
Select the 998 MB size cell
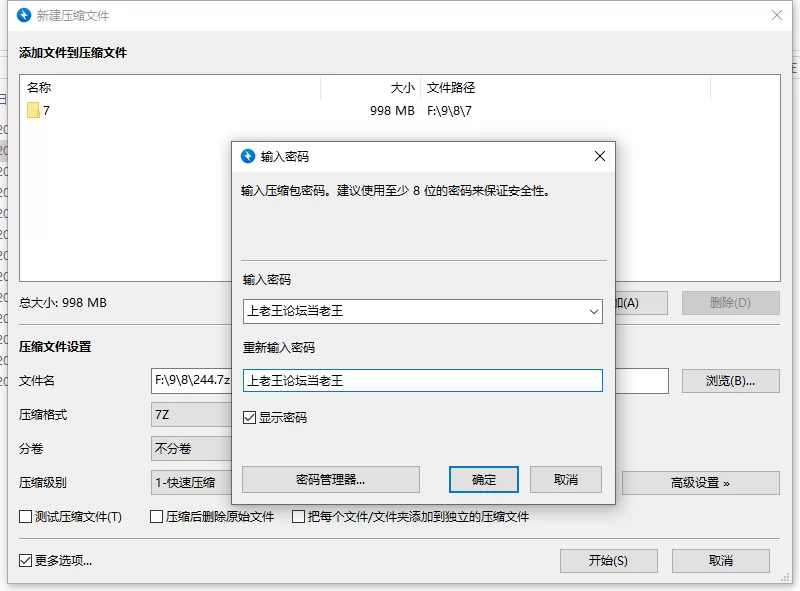click(x=392, y=111)
